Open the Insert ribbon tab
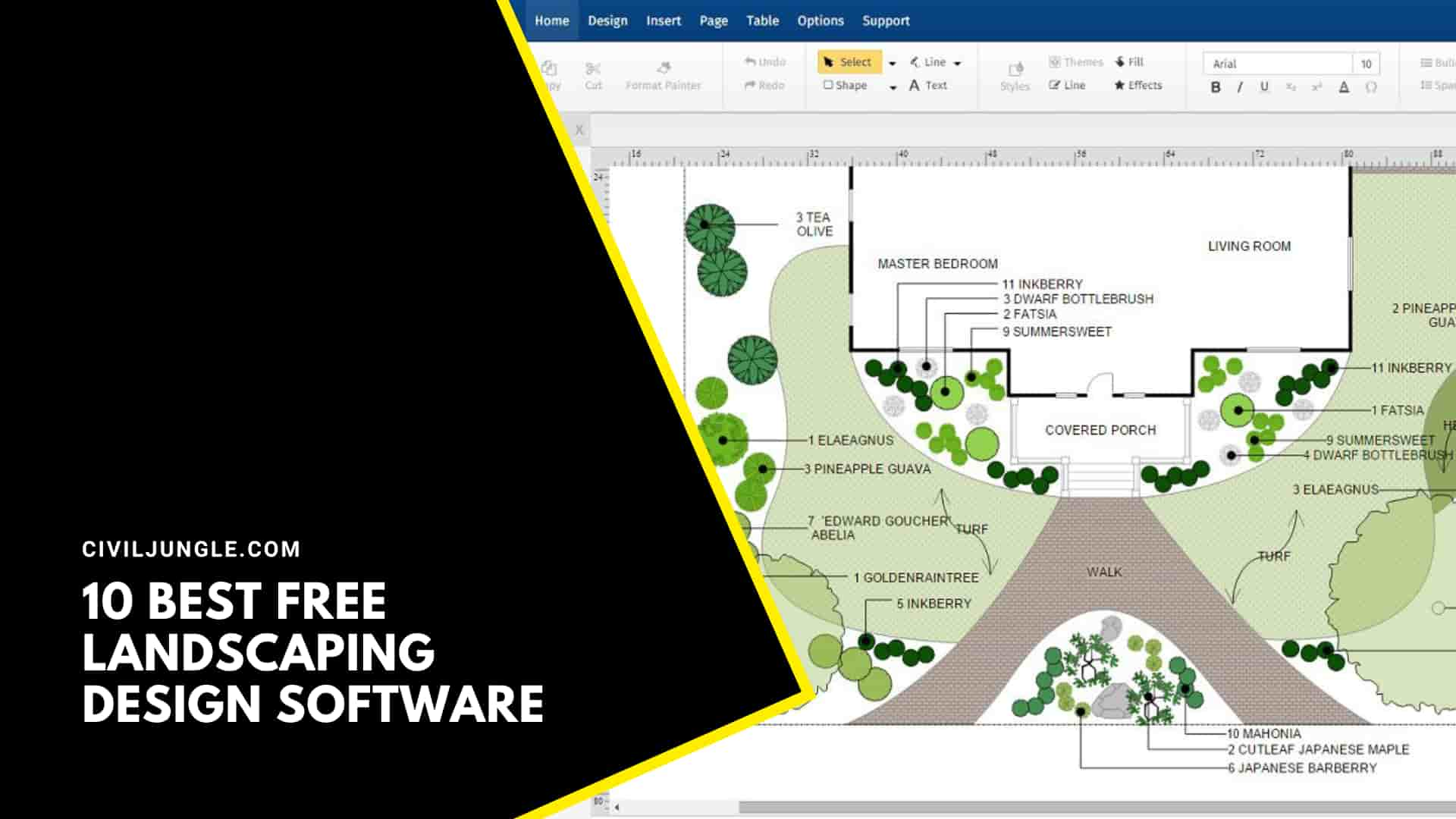 click(664, 20)
